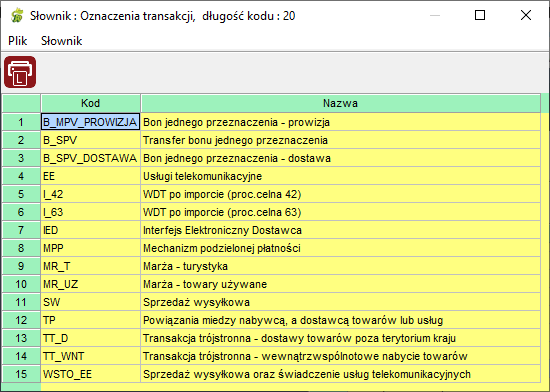
Task: Click the Nazwa column header
Action: 340,103
